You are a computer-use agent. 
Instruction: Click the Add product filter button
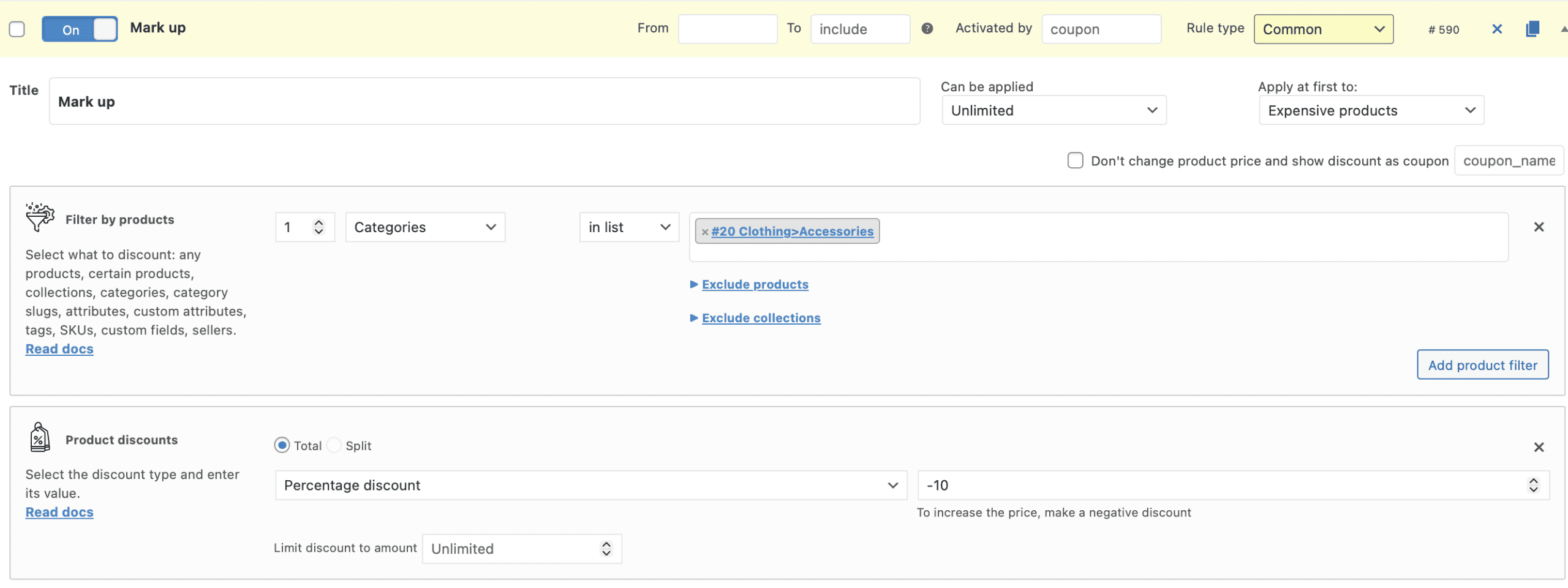pos(1482,365)
